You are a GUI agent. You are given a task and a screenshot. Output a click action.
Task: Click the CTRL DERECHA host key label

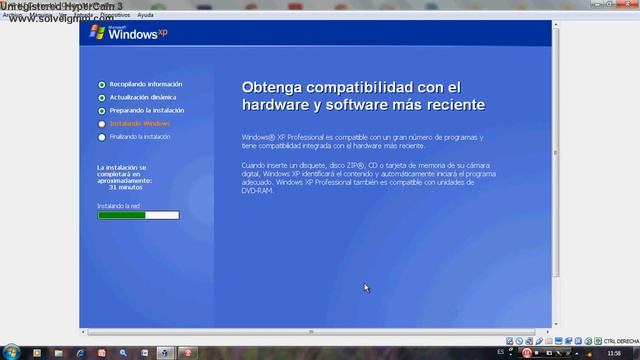(622, 341)
